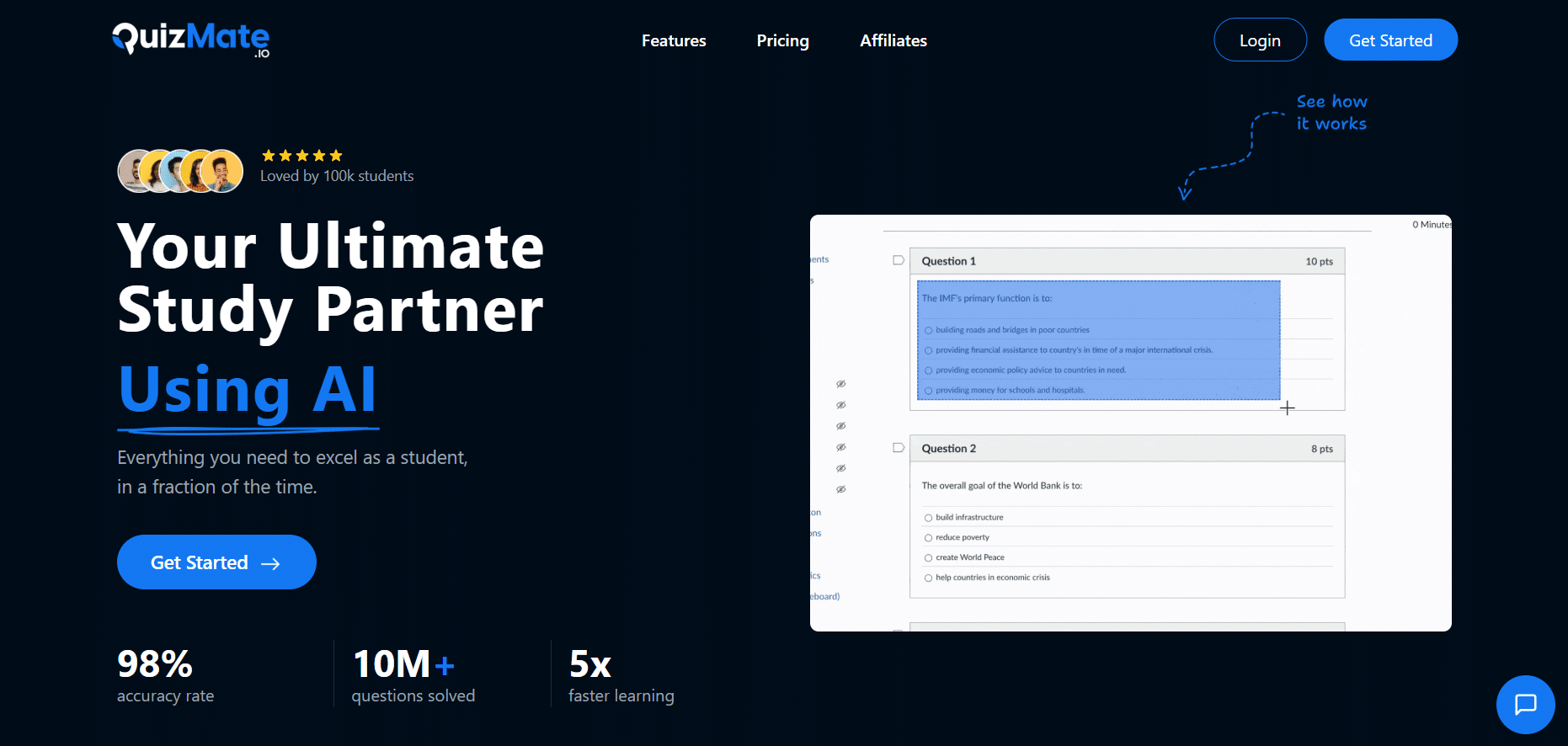Screen dimensions: 1568x746
Task: Click the topmost eye icon in demo sidebar
Action: [840, 384]
